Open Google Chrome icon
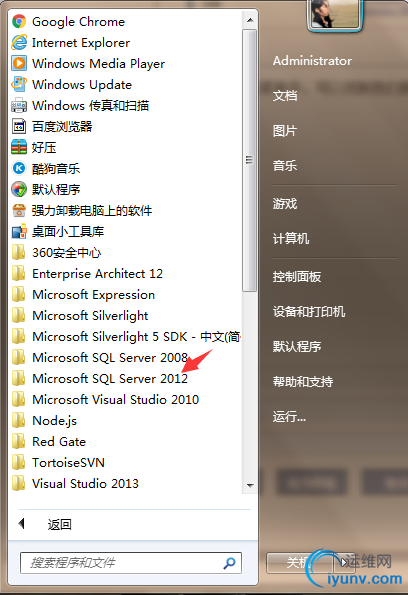This screenshot has width=408, height=595. point(19,22)
